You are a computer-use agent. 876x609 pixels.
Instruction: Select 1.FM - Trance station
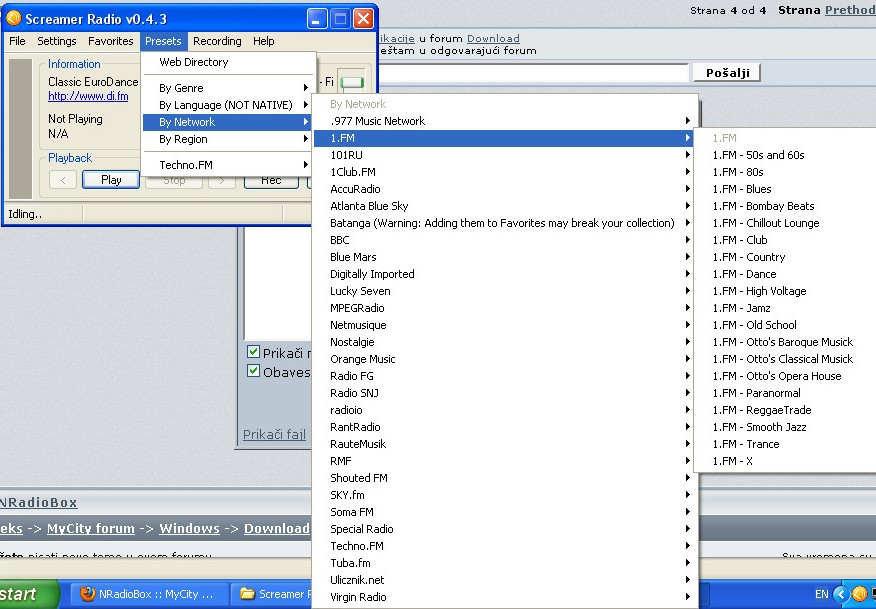(x=785, y=444)
